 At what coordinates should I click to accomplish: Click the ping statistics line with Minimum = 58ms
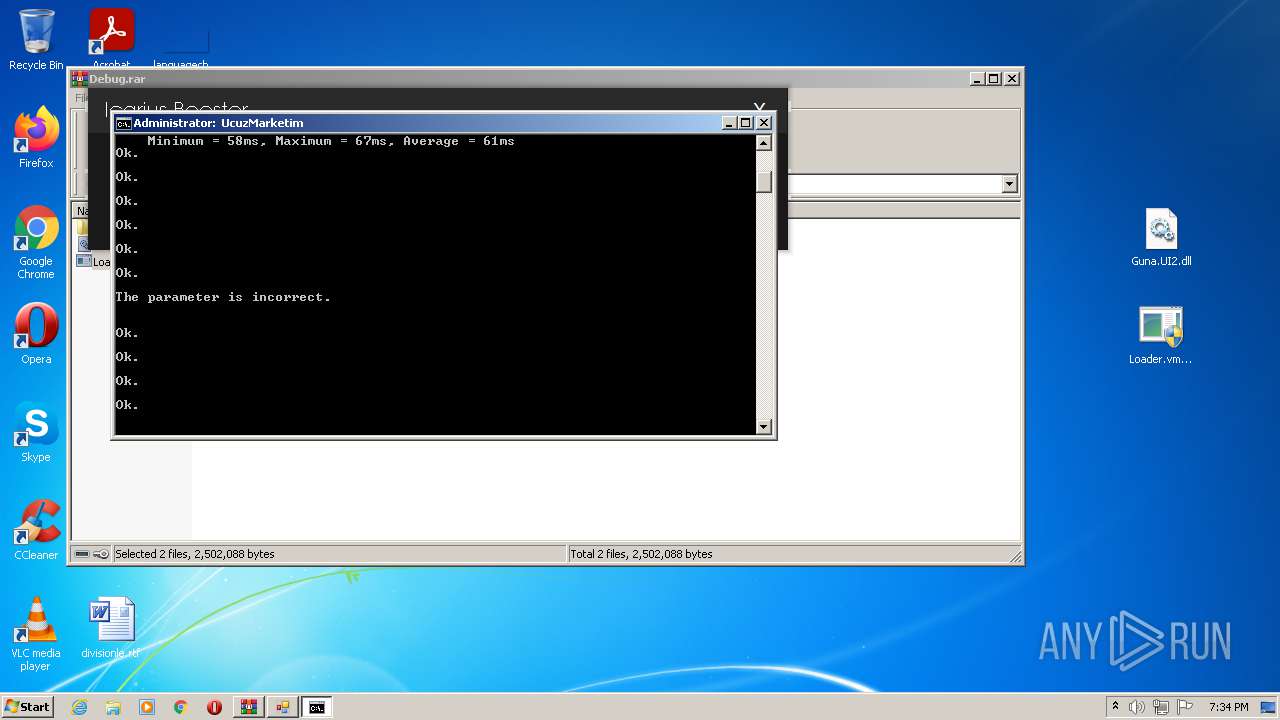(x=331, y=141)
